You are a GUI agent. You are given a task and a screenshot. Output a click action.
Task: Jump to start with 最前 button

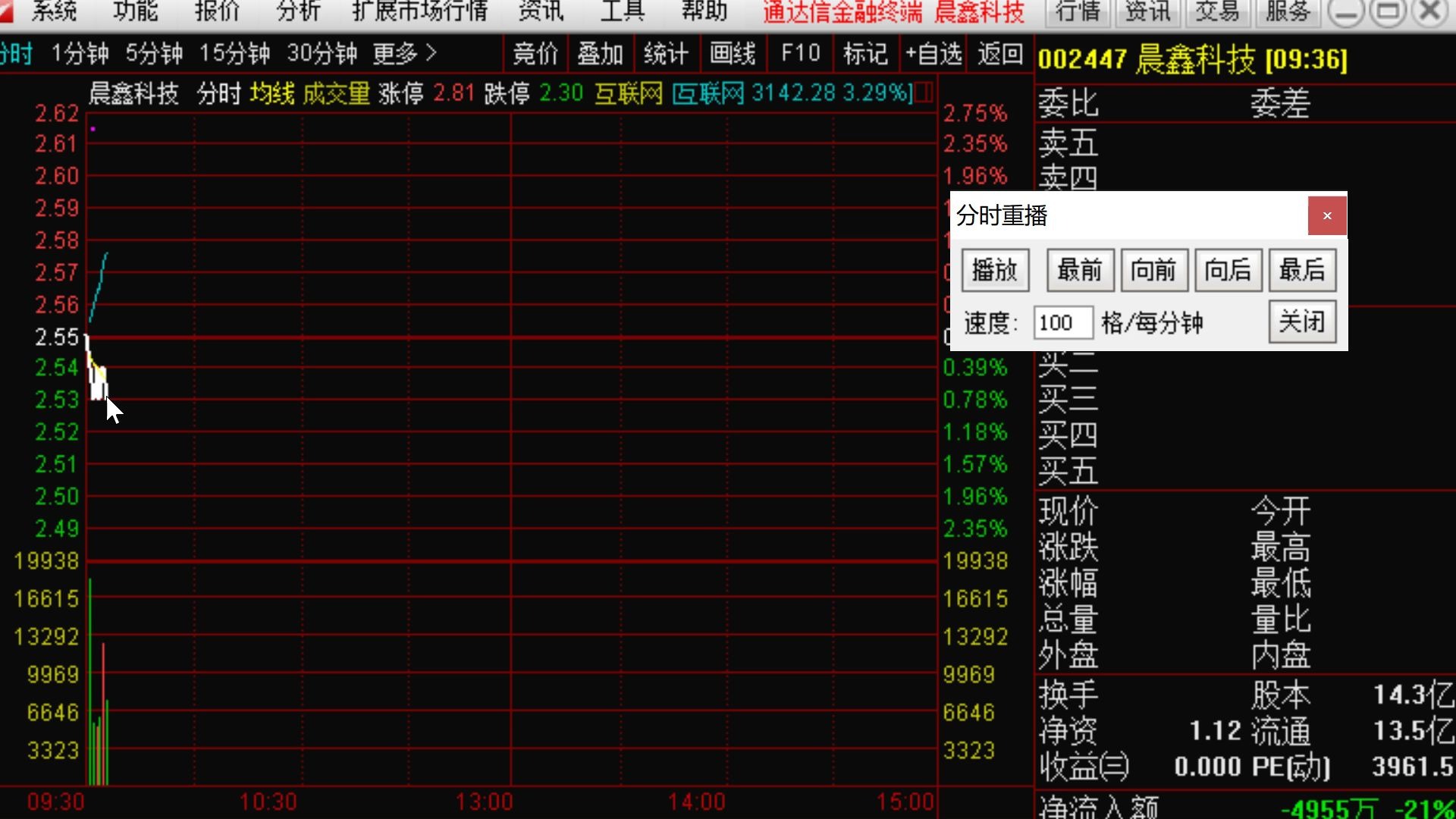click(1080, 270)
